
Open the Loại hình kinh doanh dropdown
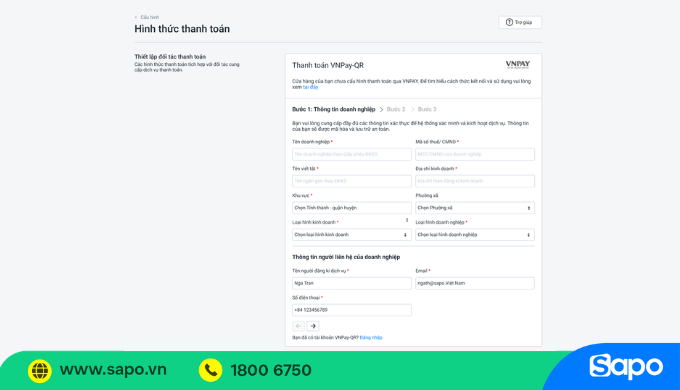tap(352, 235)
